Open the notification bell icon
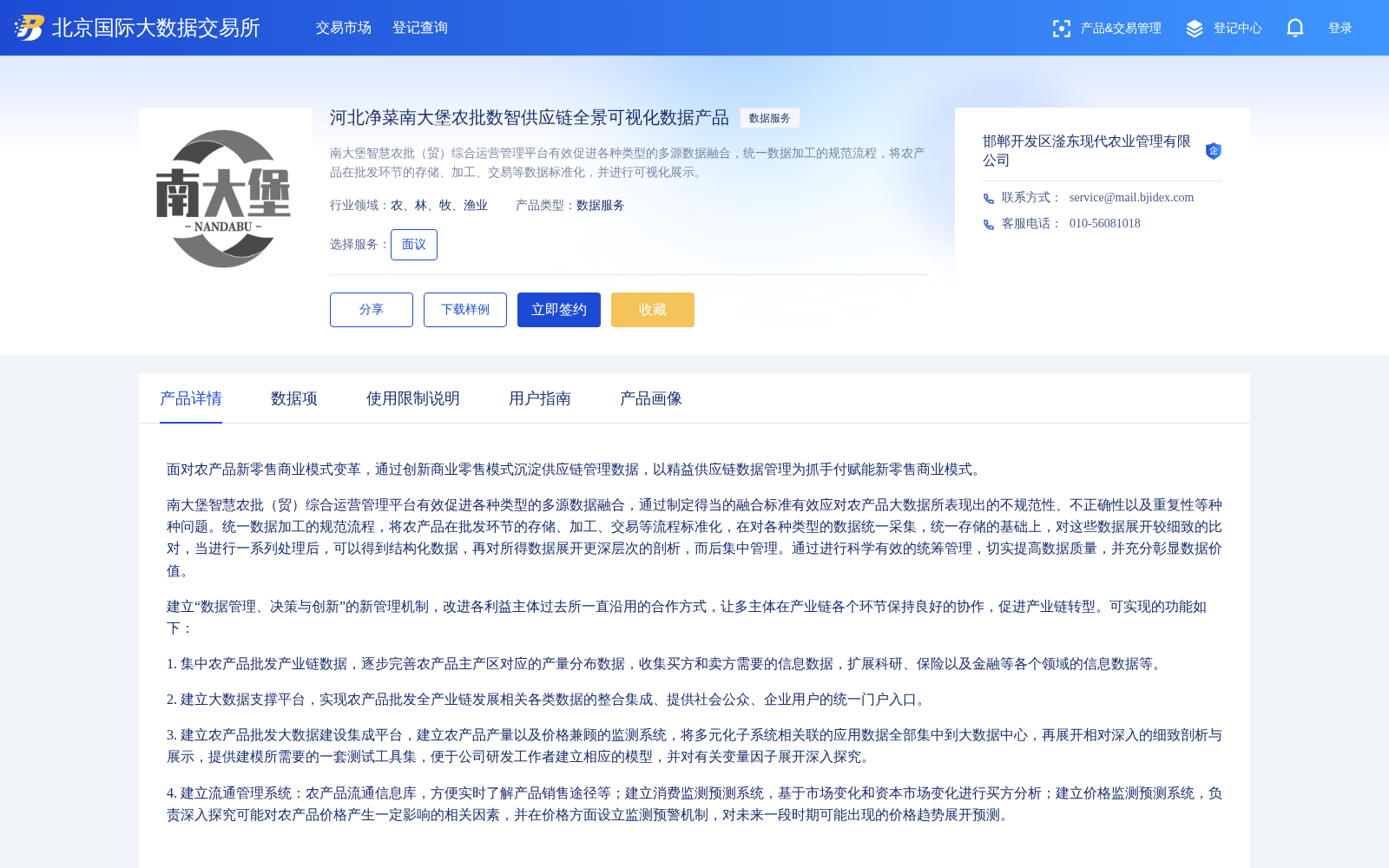Screen dimensions: 1389x868 (1295, 28)
